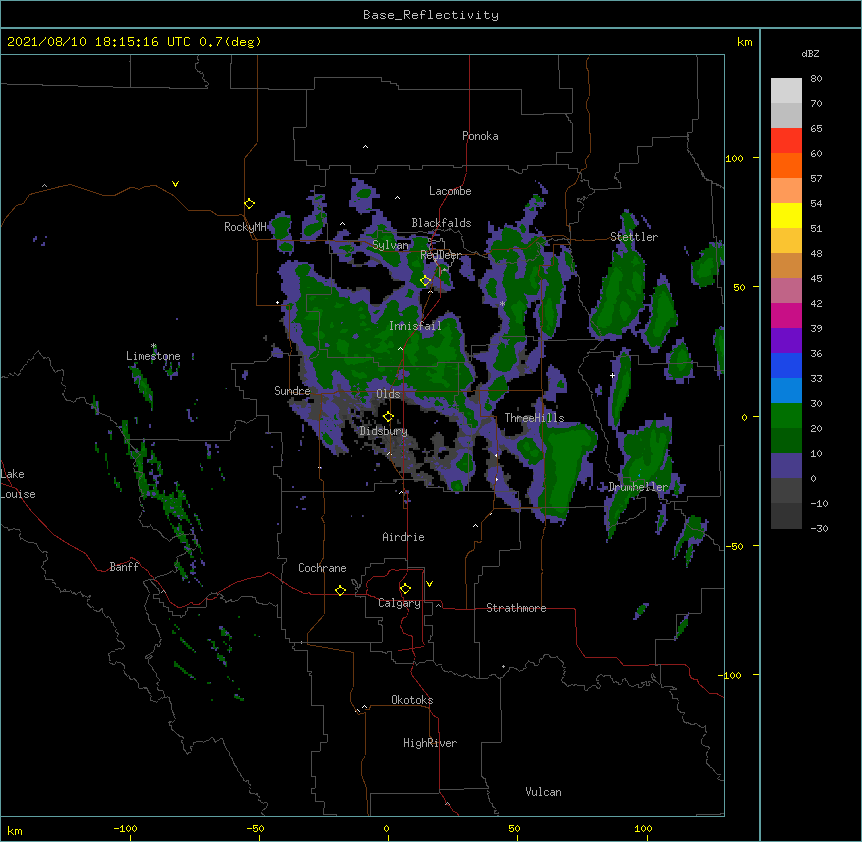Click the Ponoka city label
Screen dimensions: 862x842
tap(480, 136)
